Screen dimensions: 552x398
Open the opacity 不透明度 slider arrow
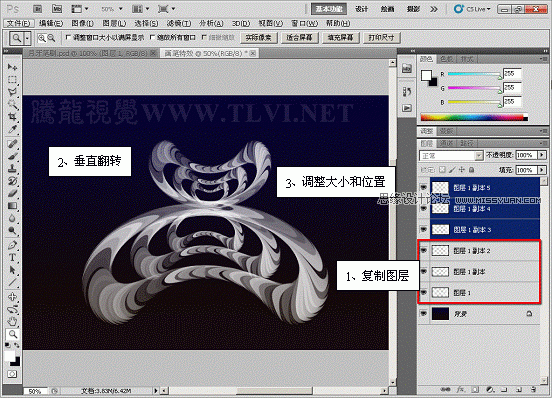click(x=542, y=155)
